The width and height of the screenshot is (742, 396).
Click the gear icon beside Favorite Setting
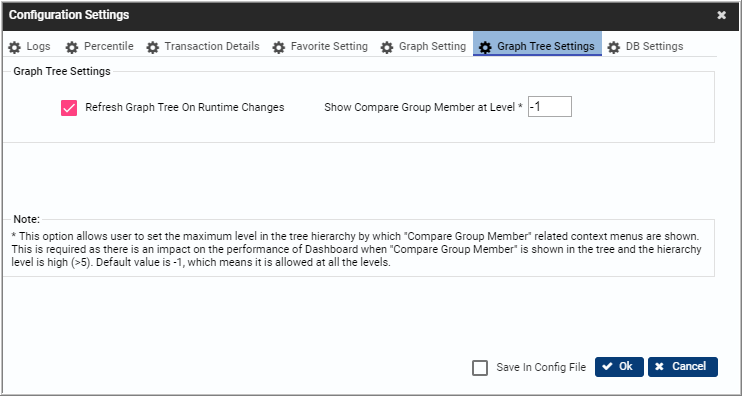(279, 47)
